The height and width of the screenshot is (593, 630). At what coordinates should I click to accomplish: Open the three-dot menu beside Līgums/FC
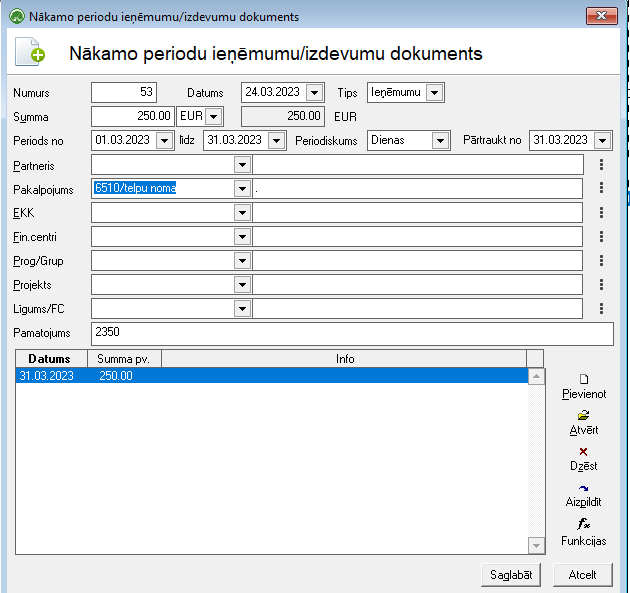click(x=601, y=309)
